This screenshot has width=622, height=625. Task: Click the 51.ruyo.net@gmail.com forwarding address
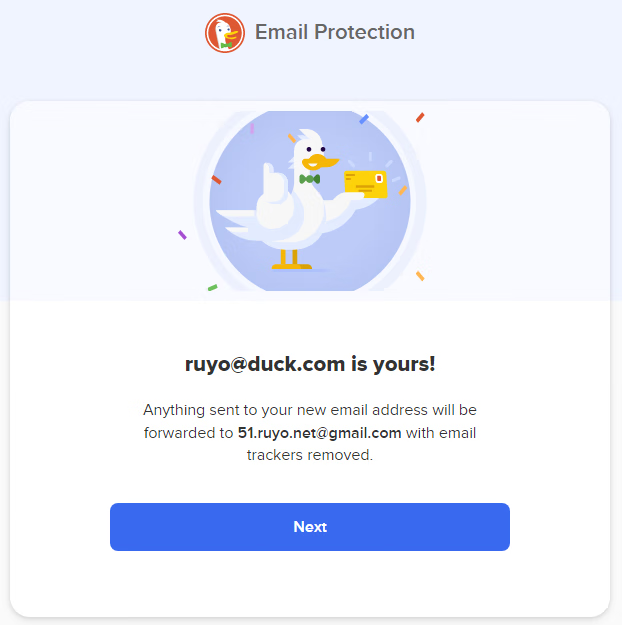click(319, 433)
